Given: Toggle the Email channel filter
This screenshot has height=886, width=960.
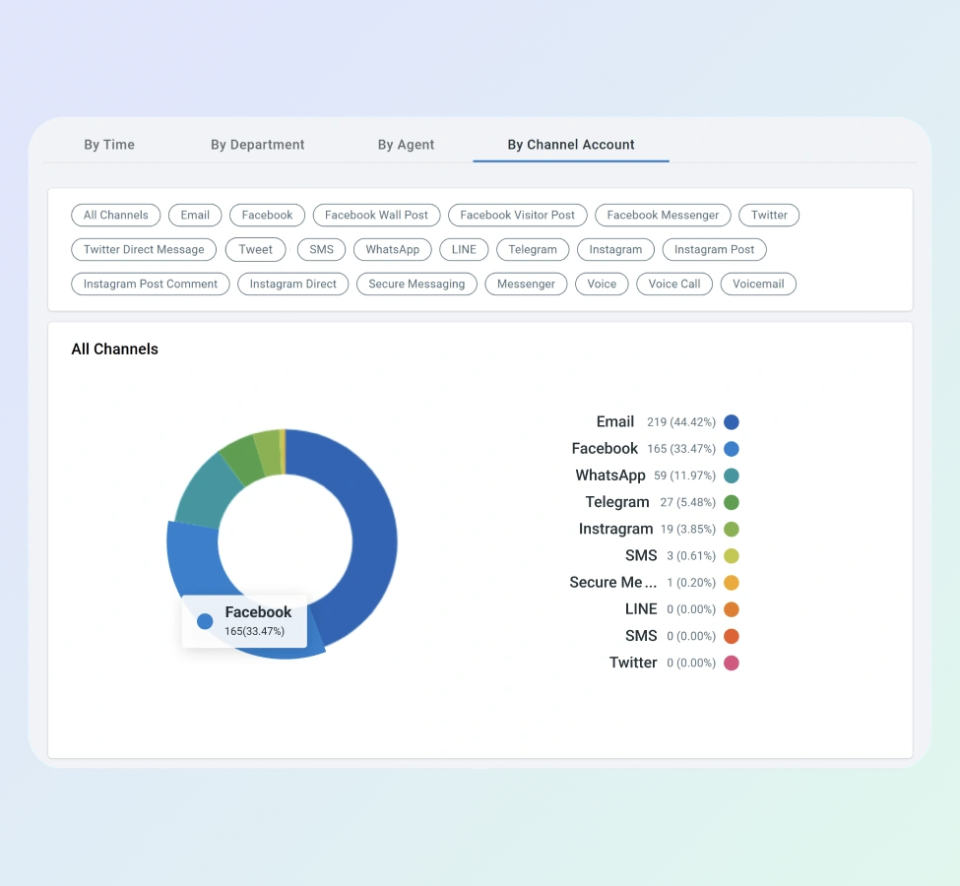Looking at the screenshot, I should [x=194, y=215].
